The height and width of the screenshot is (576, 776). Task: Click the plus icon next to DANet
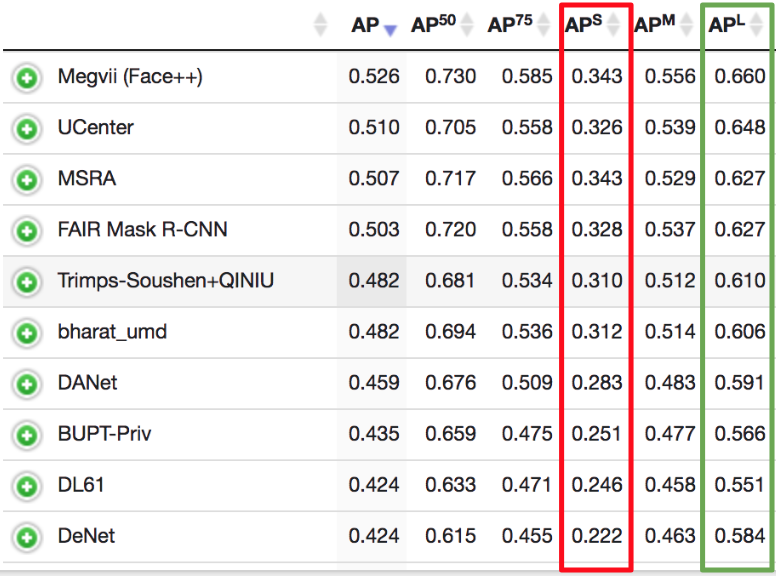pyautogui.click(x=27, y=384)
